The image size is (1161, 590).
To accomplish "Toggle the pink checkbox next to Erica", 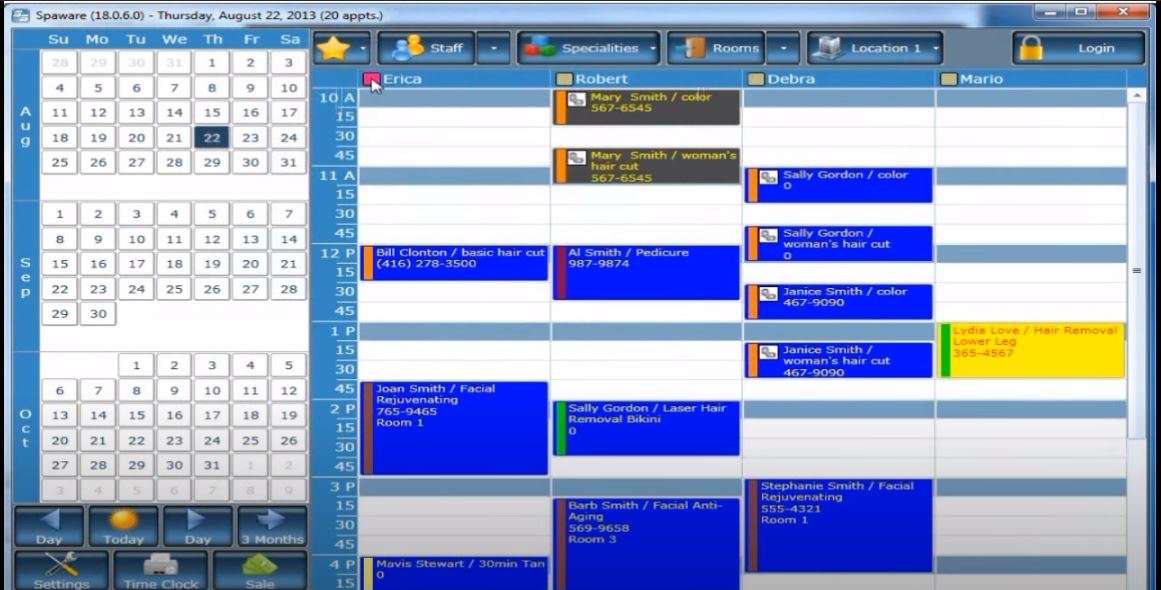I will (x=371, y=79).
